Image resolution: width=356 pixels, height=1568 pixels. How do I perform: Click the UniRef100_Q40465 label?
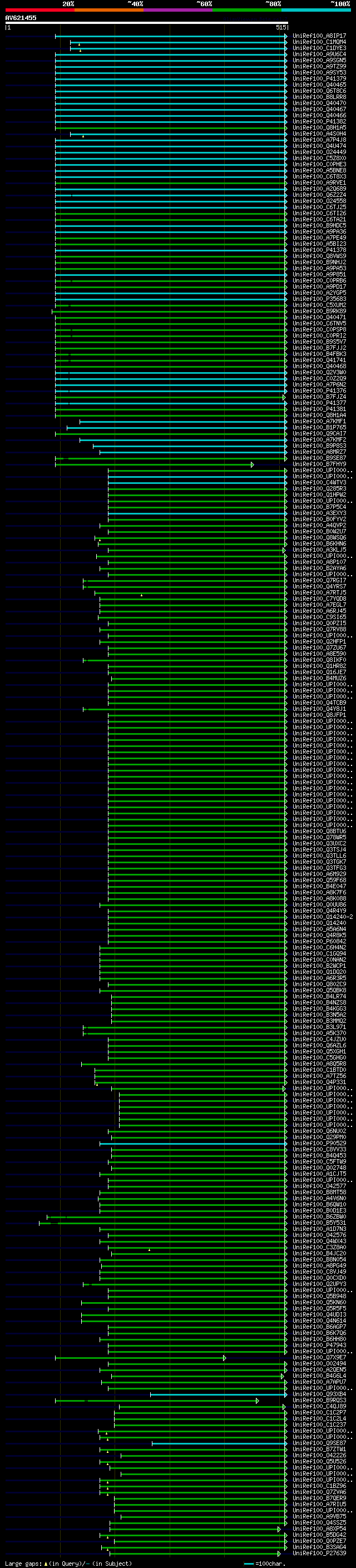click(319, 85)
